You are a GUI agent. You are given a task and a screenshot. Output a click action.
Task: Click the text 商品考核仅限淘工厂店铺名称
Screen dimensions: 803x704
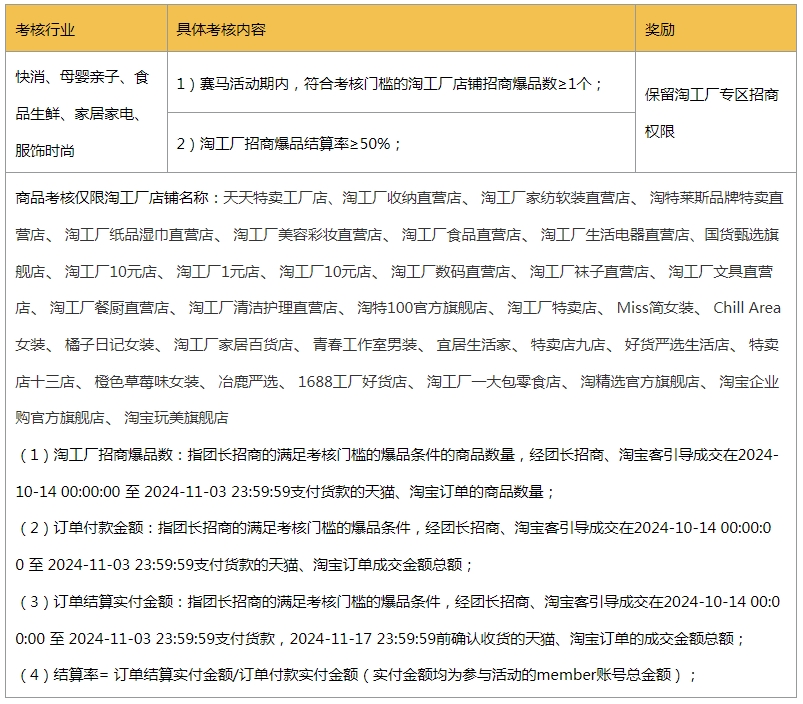coord(112,198)
